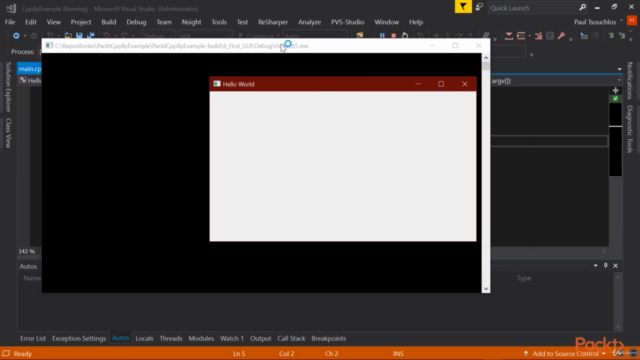Switch to the Locals tab
Viewport: 640px width, 360px height.
144,338
